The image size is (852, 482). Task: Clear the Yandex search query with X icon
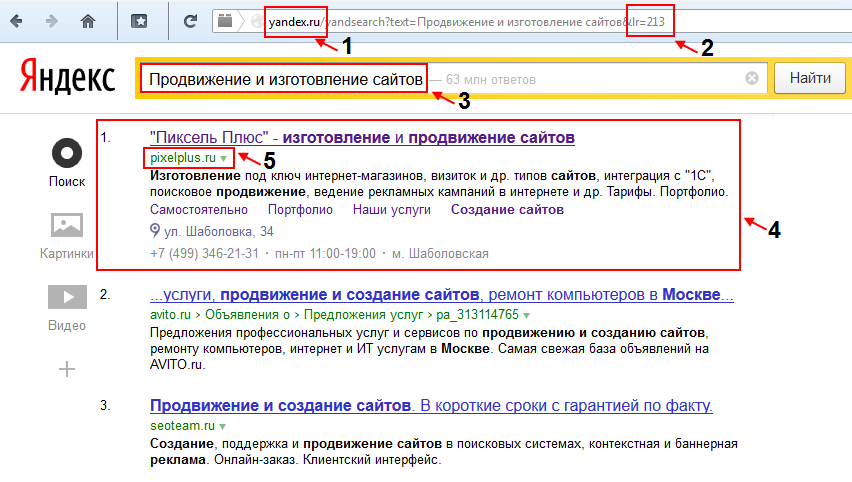752,78
